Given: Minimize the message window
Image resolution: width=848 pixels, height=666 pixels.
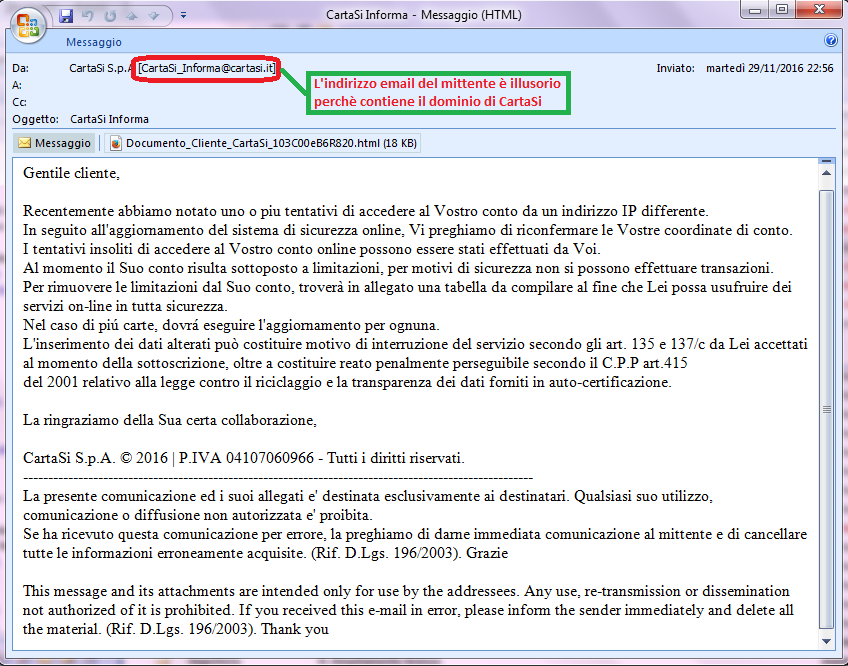Looking at the screenshot, I should [756, 10].
